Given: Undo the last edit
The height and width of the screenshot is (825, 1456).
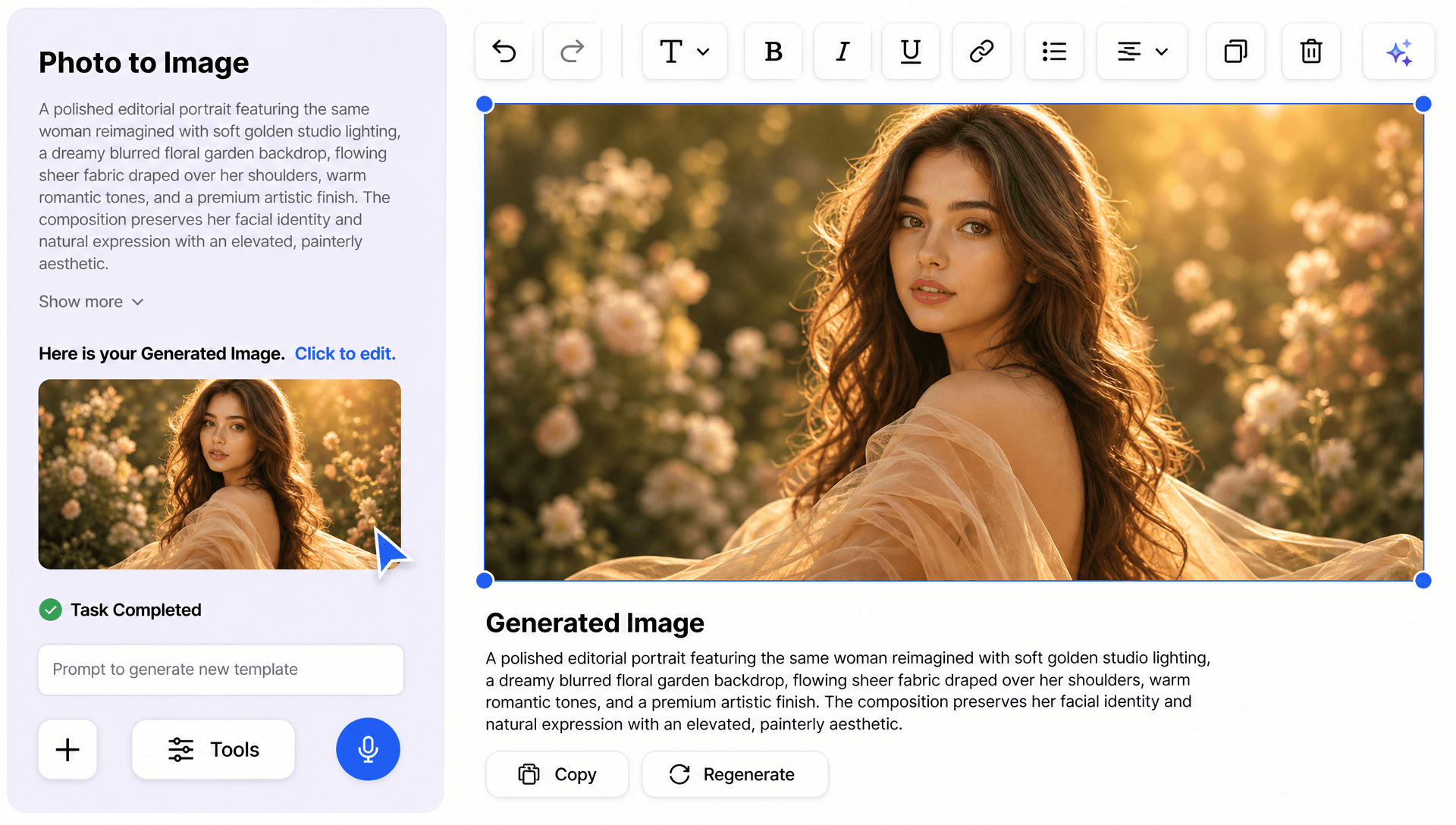Looking at the screenshot, I should pos(504,52).
